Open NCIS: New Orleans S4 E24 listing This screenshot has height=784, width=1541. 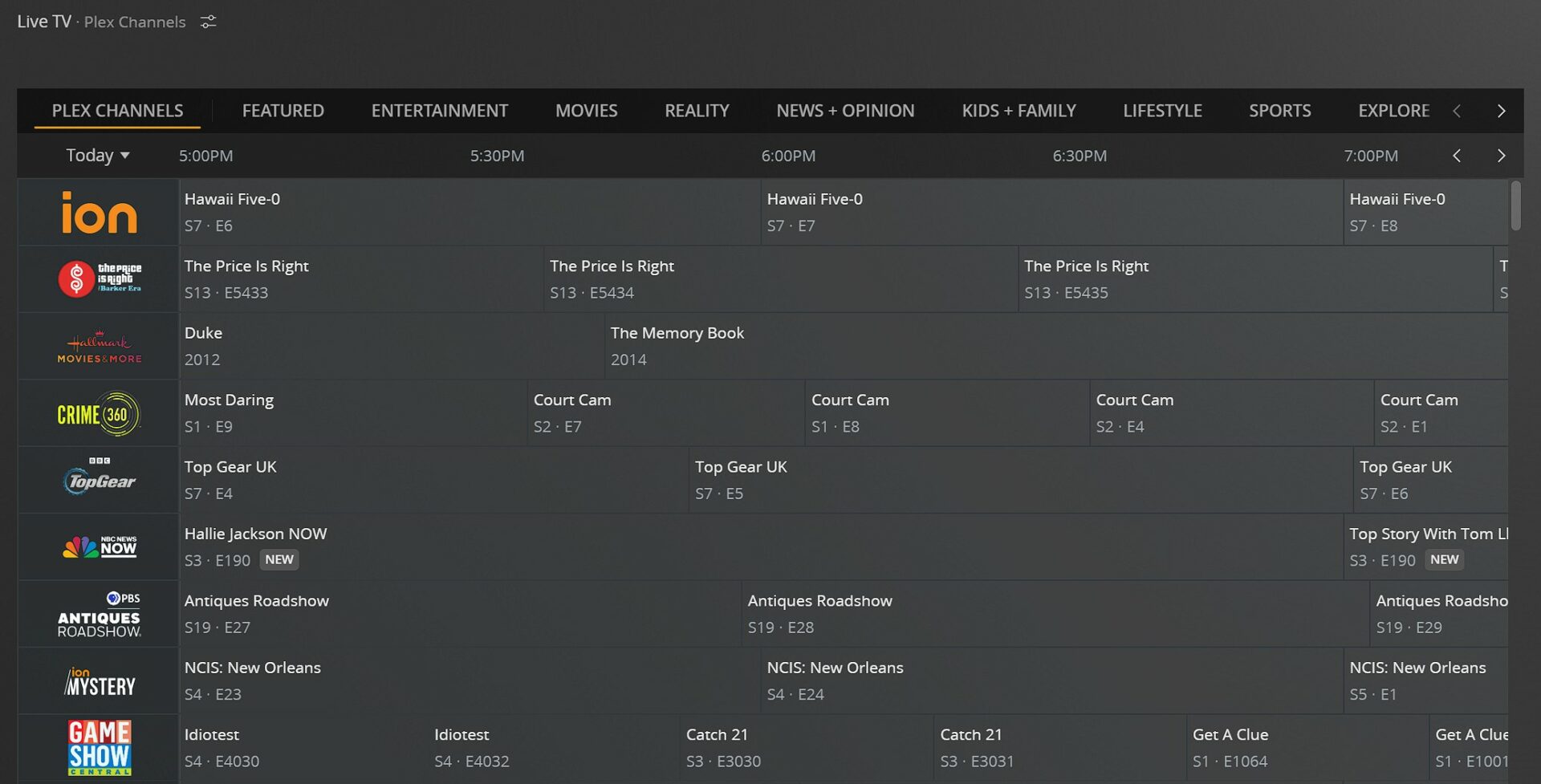pos(1051,681)
